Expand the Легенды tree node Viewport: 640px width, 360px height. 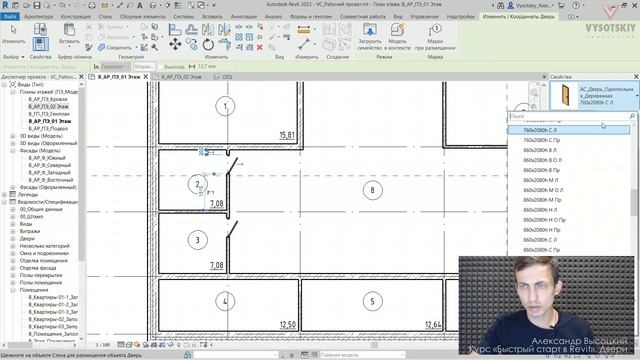4,195
